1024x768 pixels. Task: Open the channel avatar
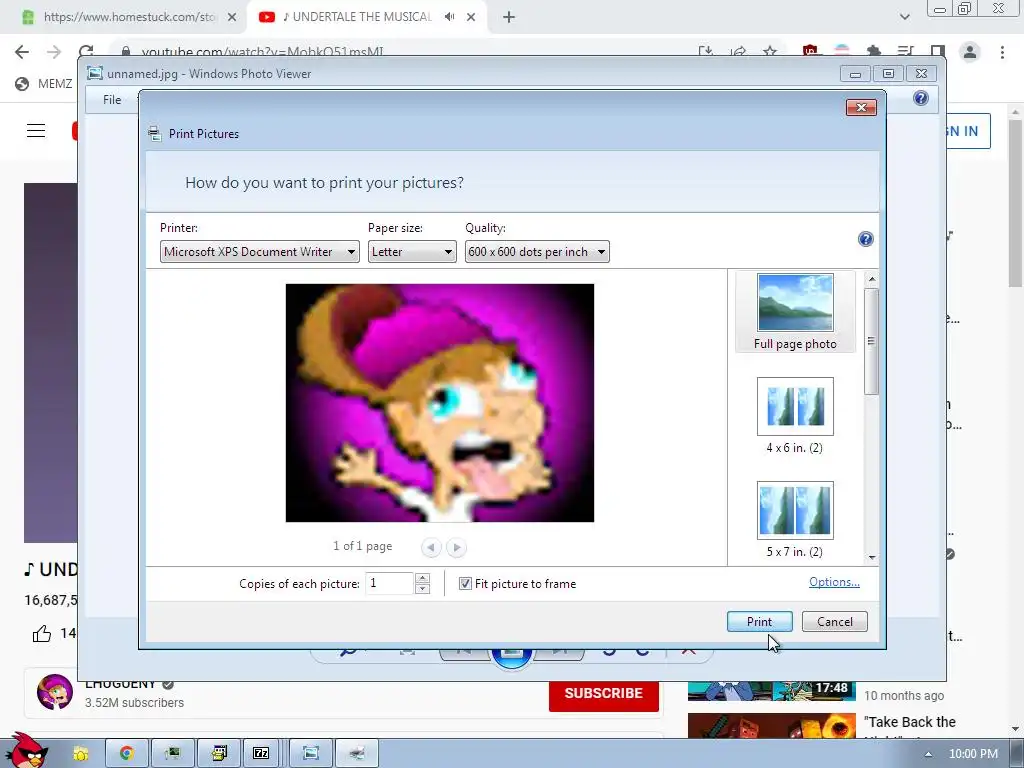(x=55, y=692)
